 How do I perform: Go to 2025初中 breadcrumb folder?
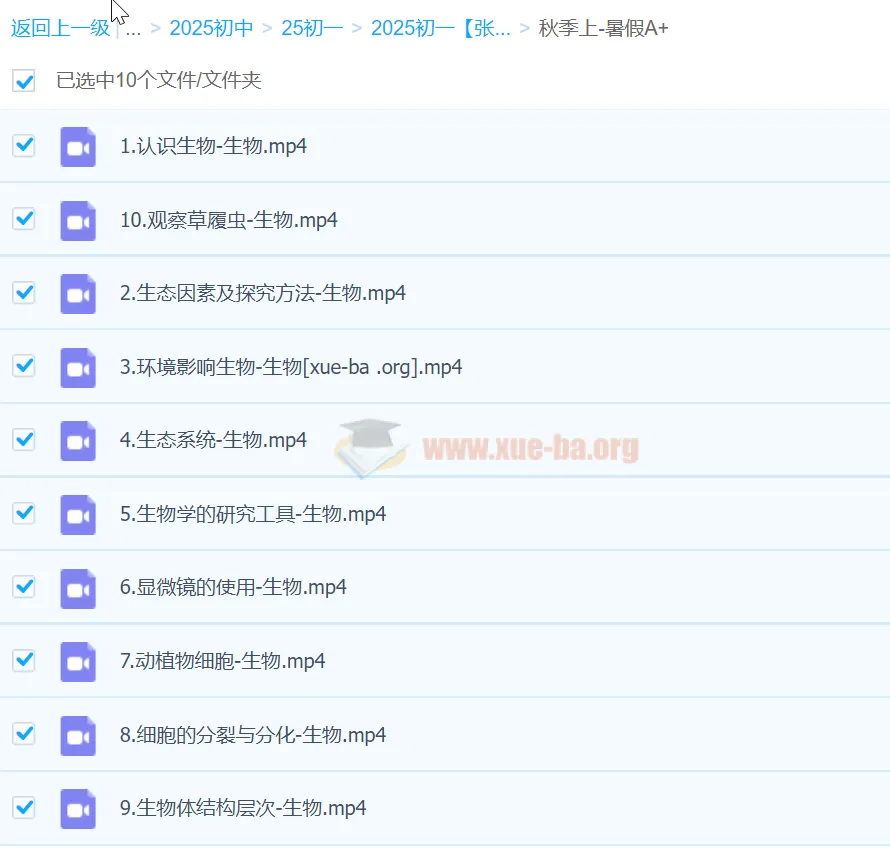tap(211, 28)
